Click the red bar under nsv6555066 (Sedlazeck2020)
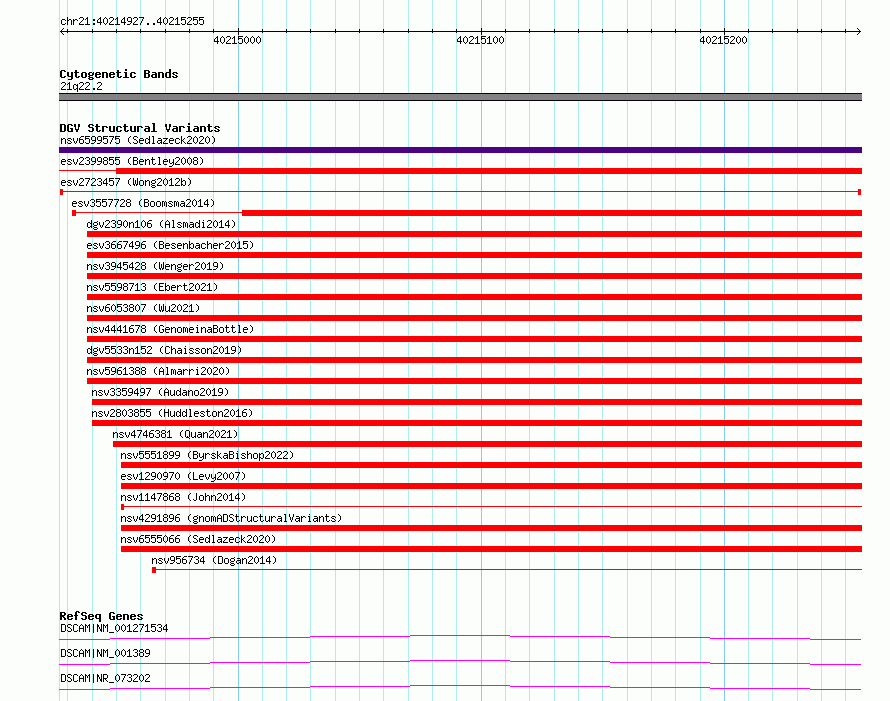Image resolution: width=890 pixels, height=701 pixels. coord(492,549)
